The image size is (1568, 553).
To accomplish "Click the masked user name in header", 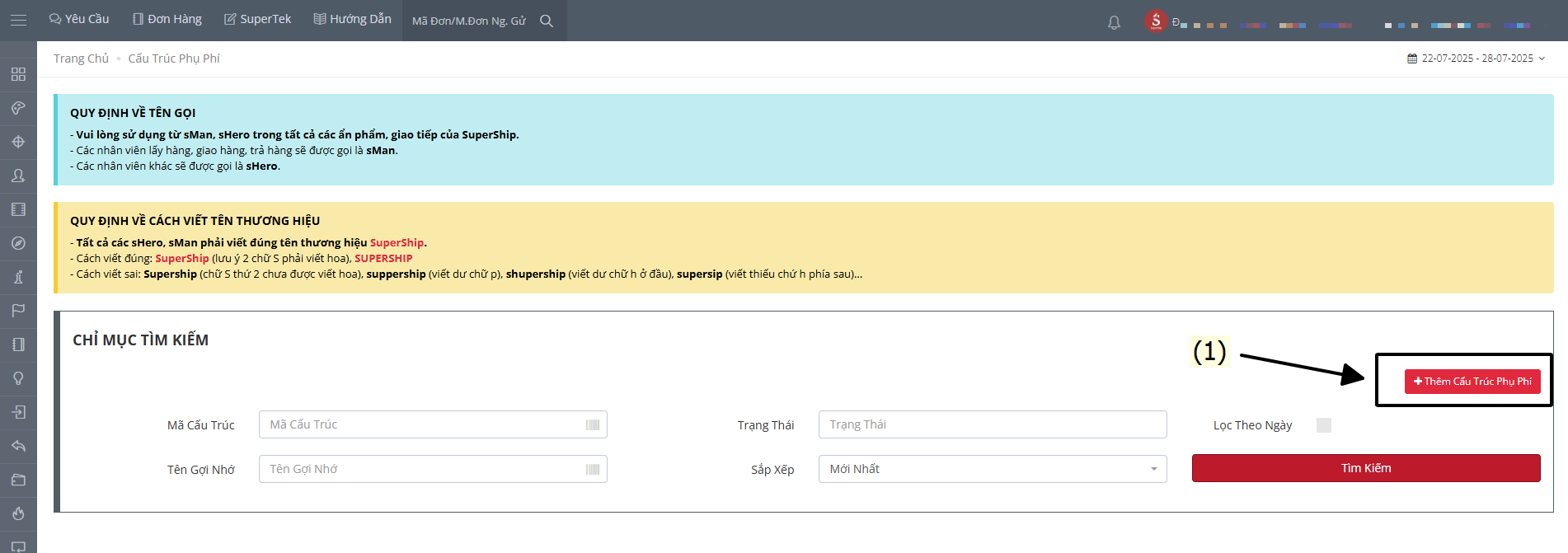I will tap(1352, 25).
